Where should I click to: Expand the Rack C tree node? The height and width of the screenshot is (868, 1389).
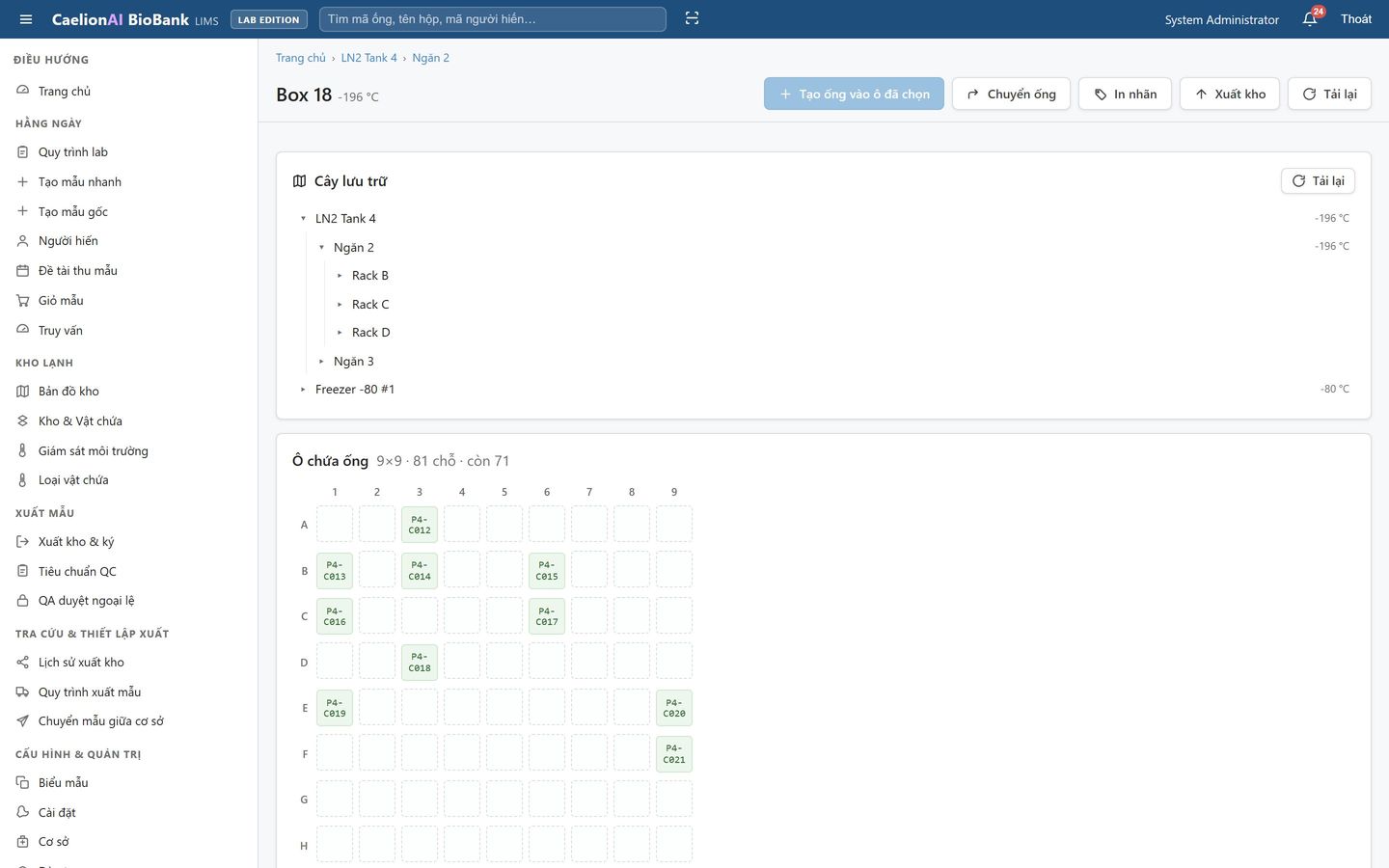(340, 305)
